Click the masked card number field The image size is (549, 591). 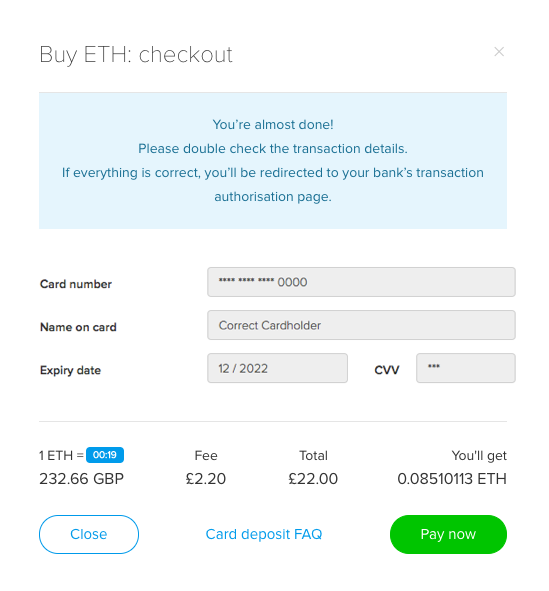pos(361,282)
